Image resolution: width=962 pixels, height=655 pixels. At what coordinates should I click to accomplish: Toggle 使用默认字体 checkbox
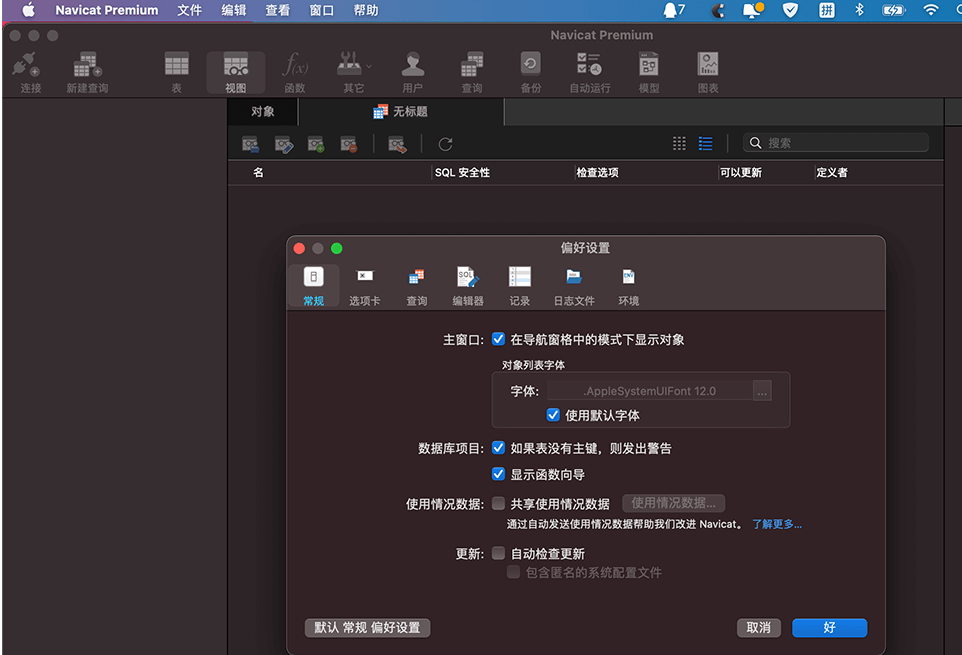click(553, 415)
